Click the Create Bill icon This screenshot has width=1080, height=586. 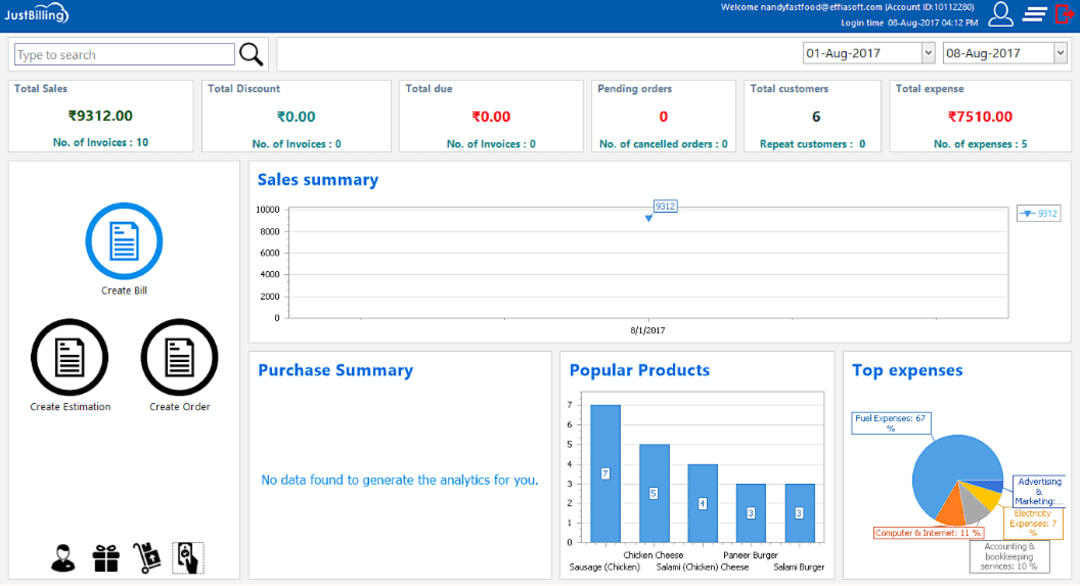click(124, 240)
